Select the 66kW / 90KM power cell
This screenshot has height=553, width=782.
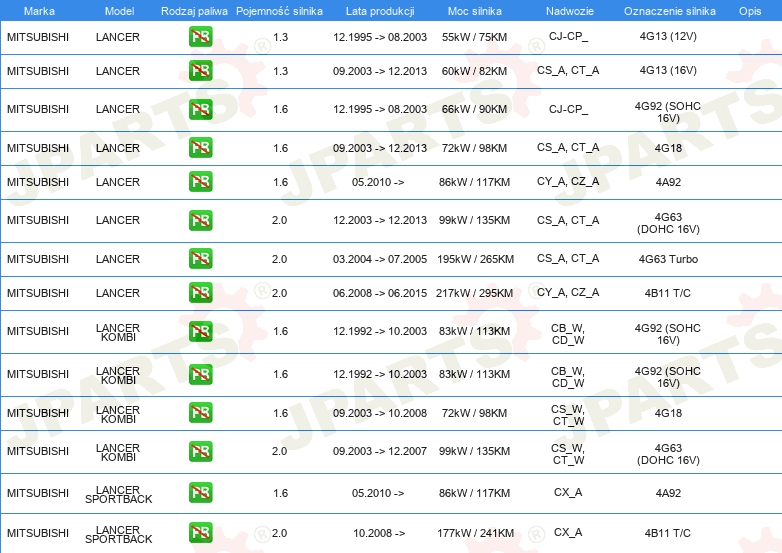474,109
